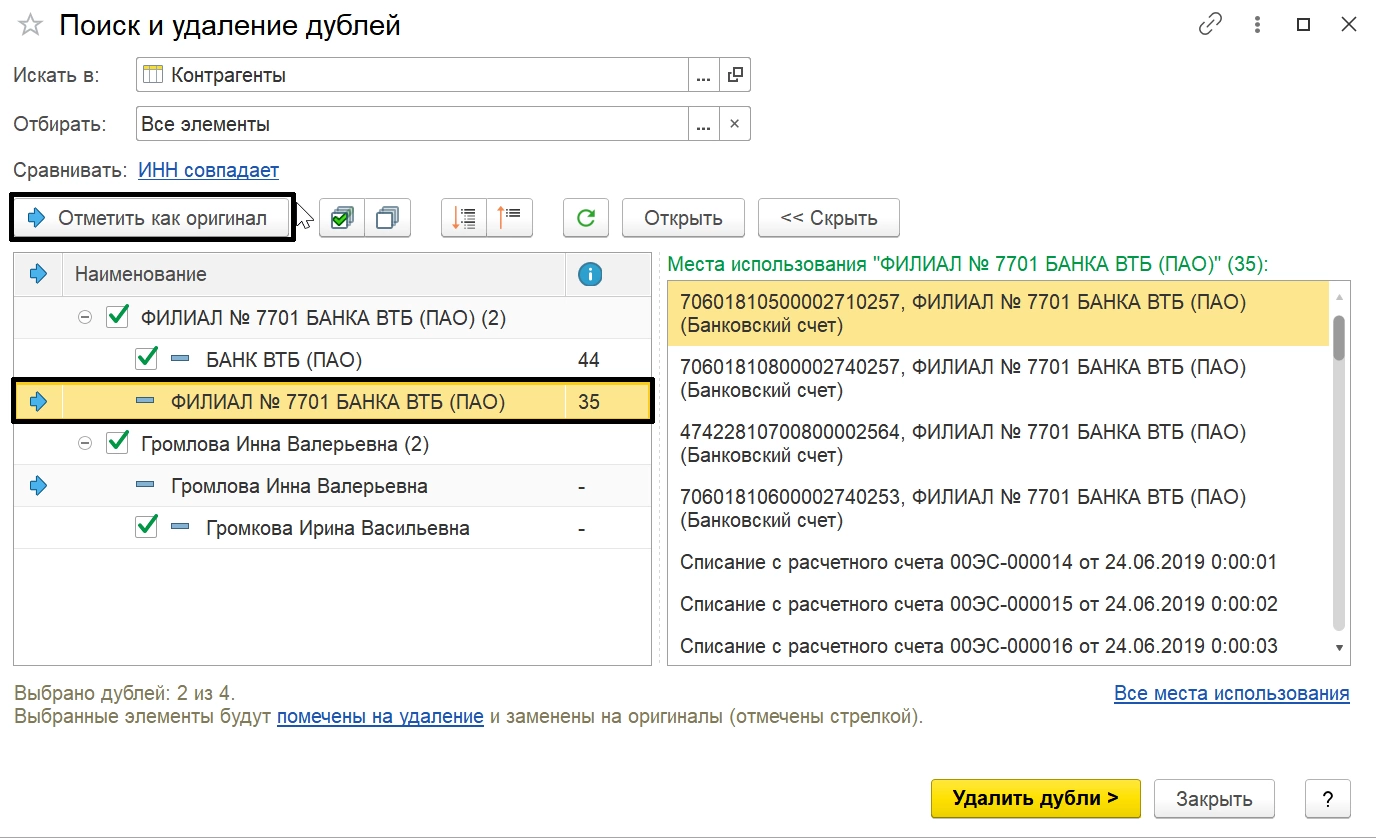
Task: Refresh the duplicate search results
Action: point(586,218)
